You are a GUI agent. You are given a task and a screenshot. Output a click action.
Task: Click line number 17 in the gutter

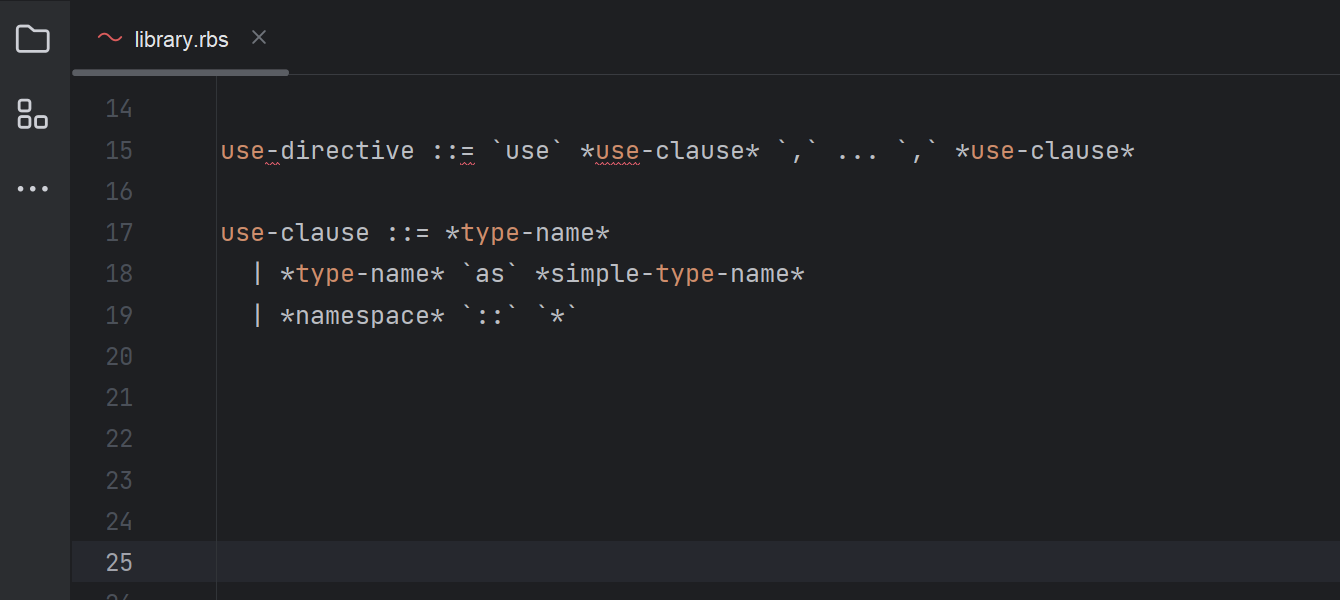click(x=119, y=233)
